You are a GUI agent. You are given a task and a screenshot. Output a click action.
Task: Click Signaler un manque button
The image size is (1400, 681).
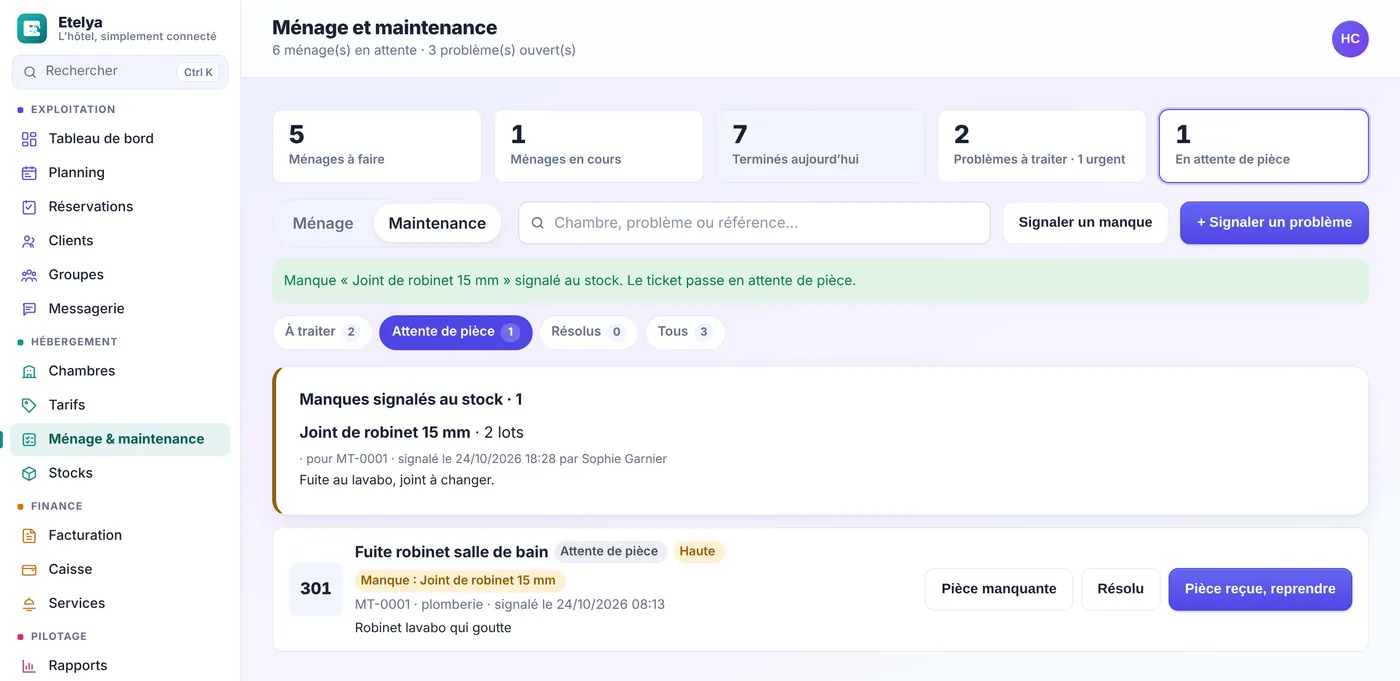coord(1085,222)
